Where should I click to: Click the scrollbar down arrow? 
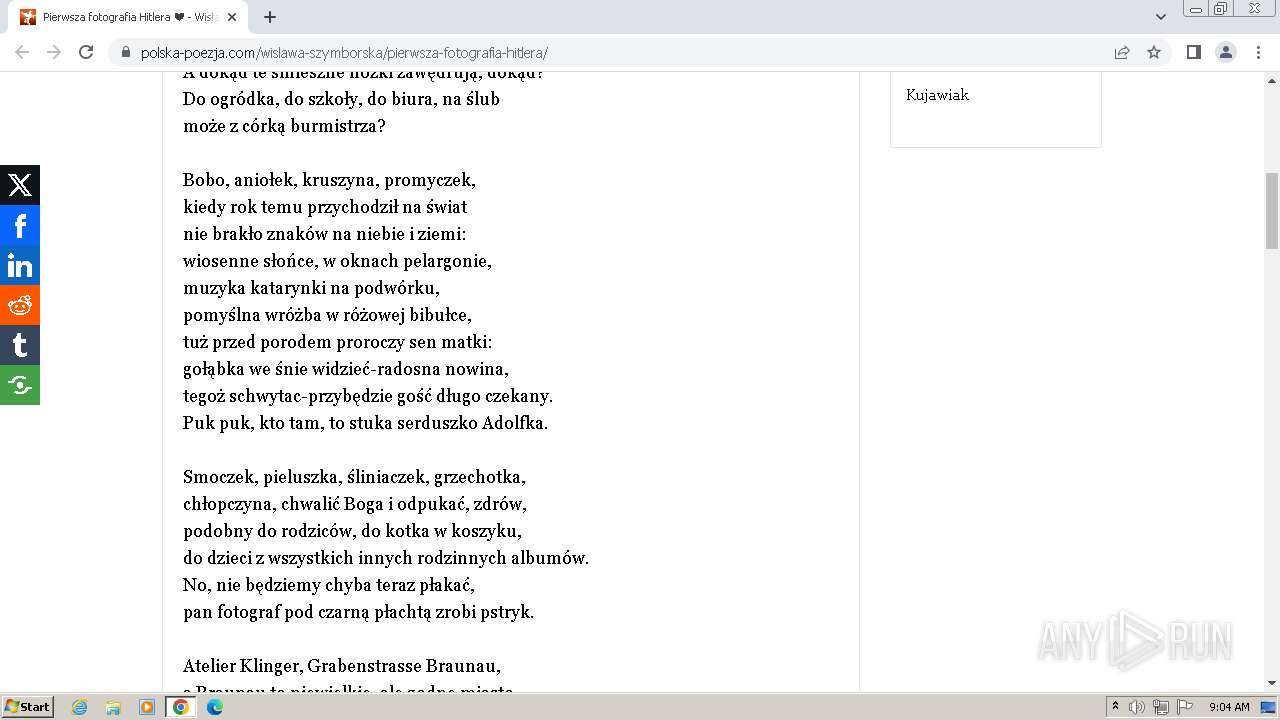click(x=1272, y=683)
